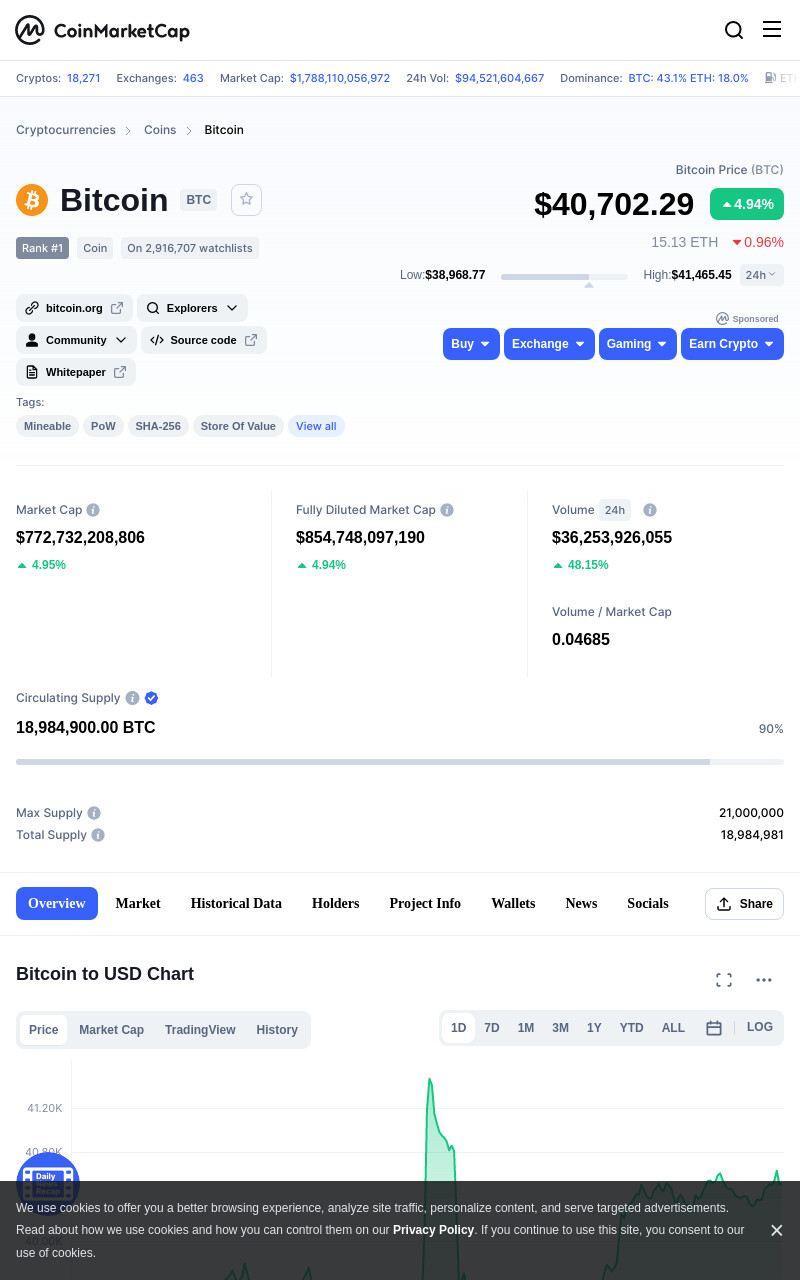Close the cookie notice

(x=776, y=1230)
